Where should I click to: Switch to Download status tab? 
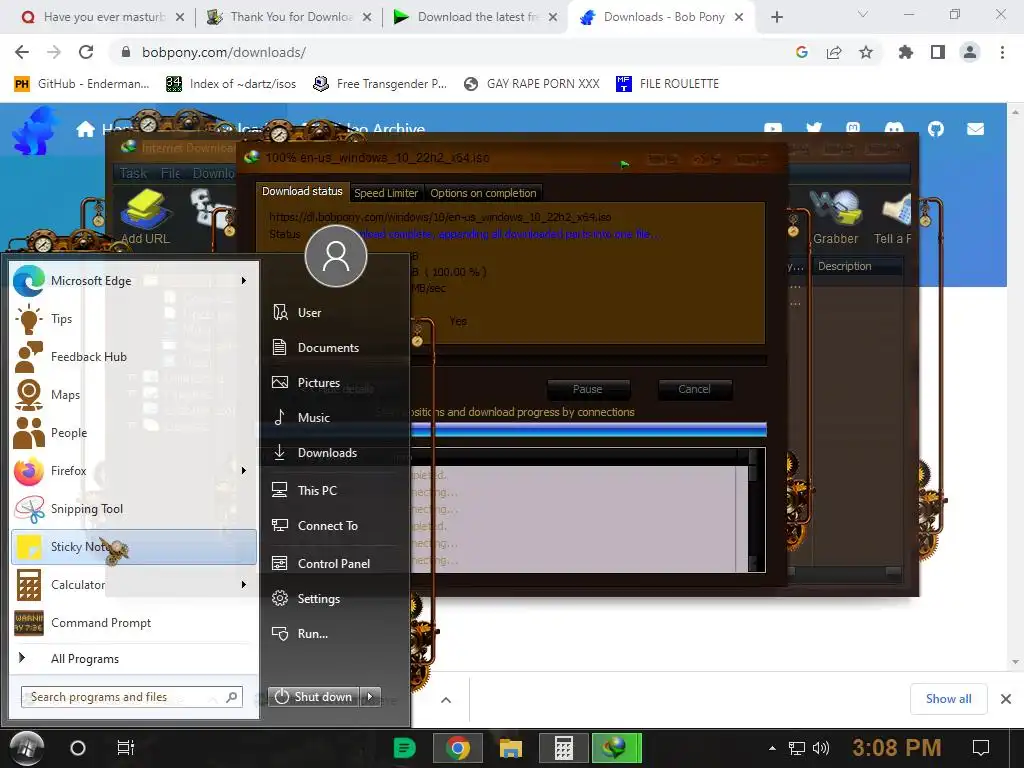tap(302, 191)
